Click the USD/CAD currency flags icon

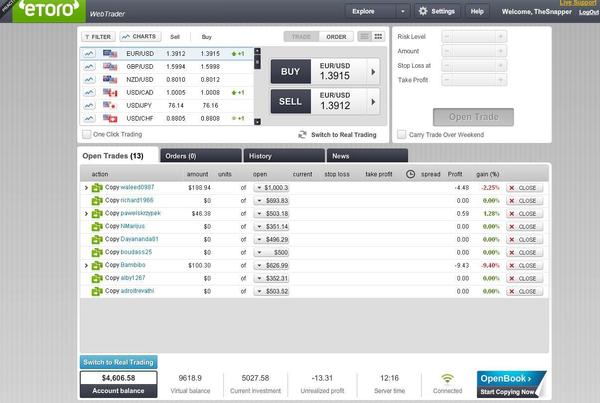(110, 93)
